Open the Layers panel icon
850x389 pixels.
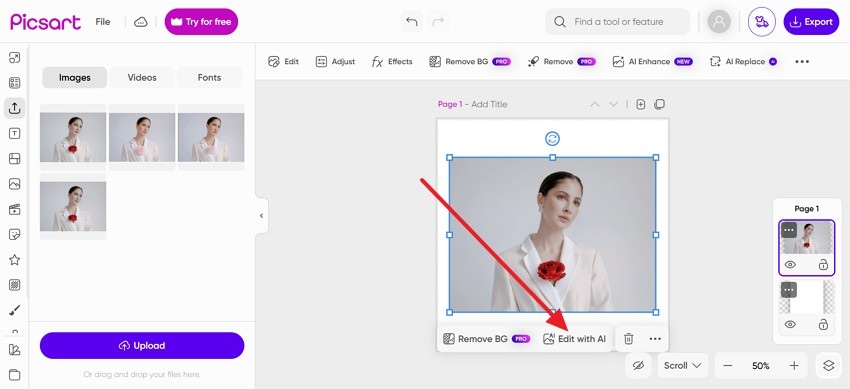click(x=828, y=366)
